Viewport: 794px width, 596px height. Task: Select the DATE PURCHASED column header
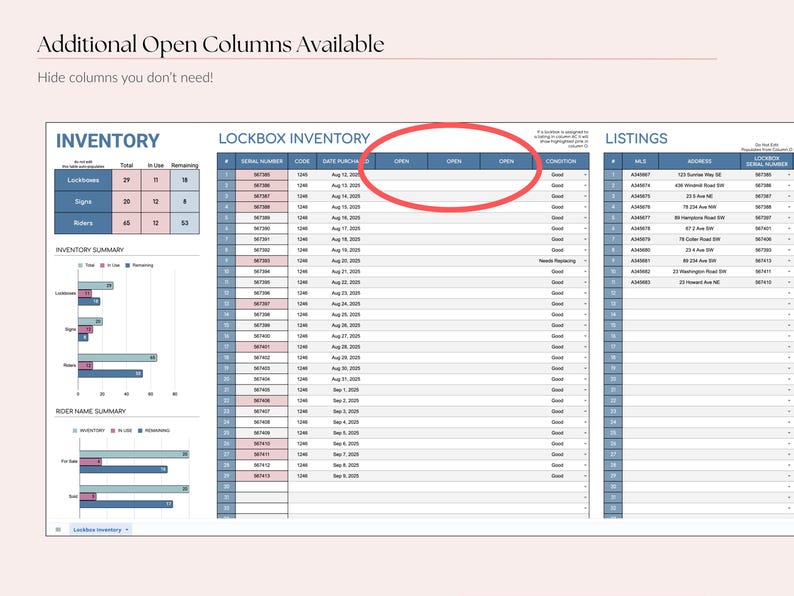pos(345,161)
